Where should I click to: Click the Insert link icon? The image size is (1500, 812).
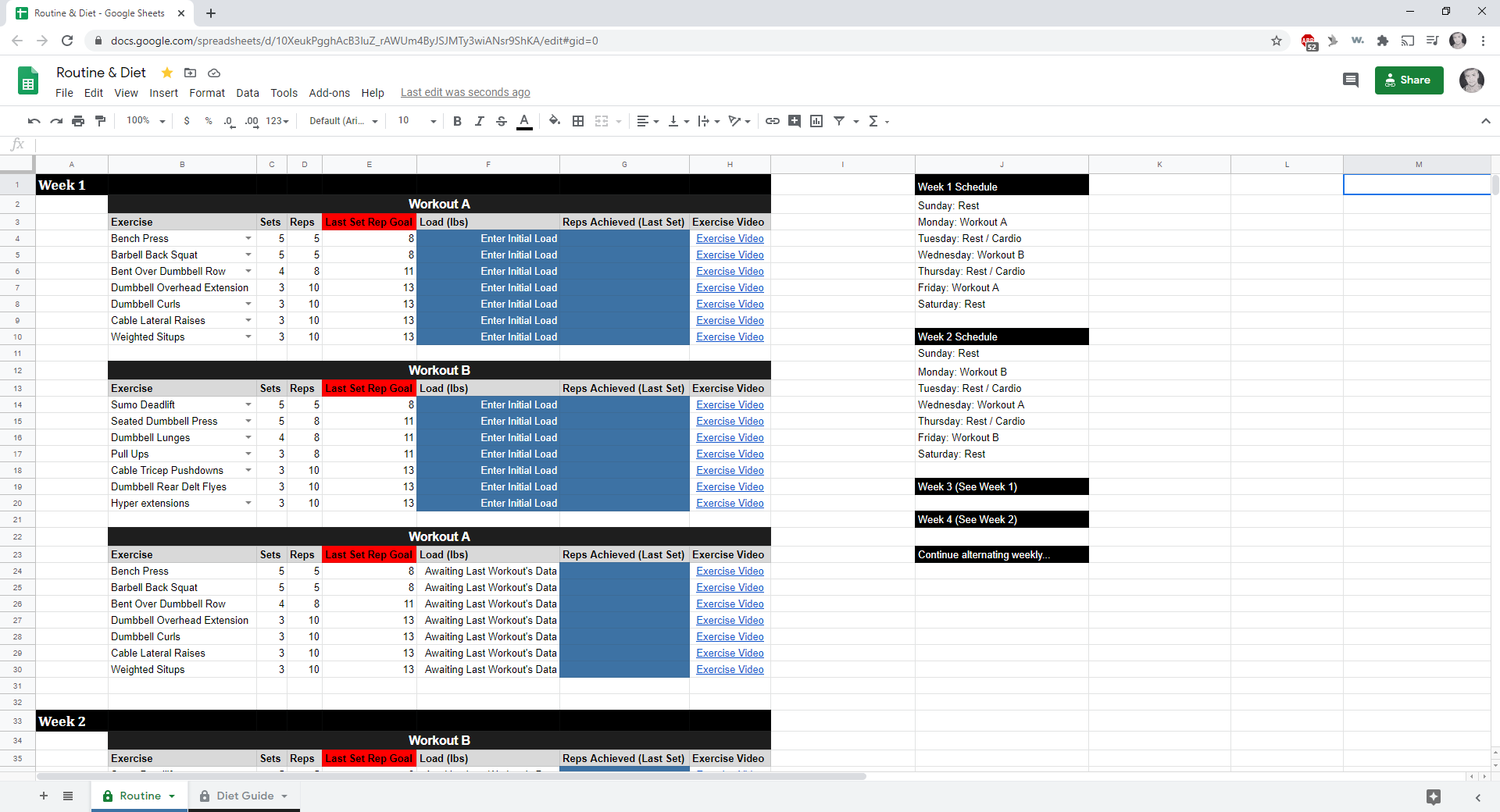tap(772, 121)
